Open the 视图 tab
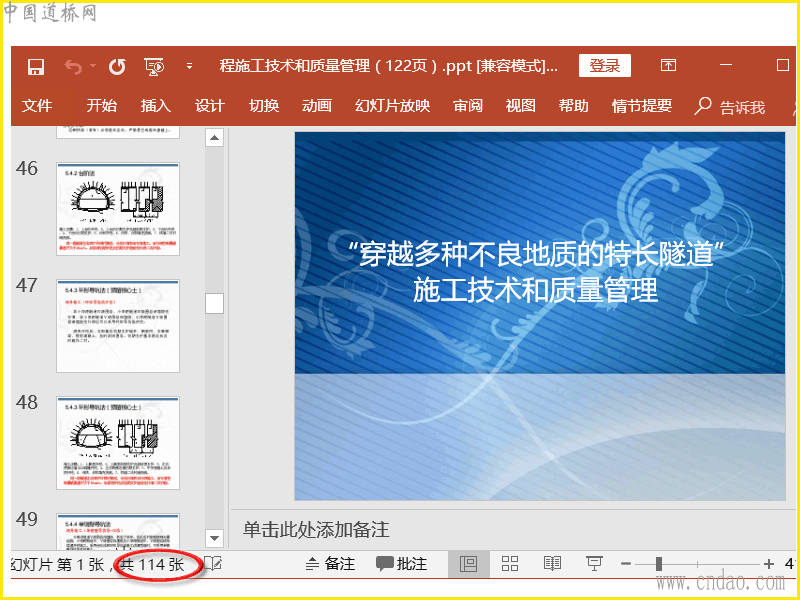This screenshot has width=800, height=600. 520,106
